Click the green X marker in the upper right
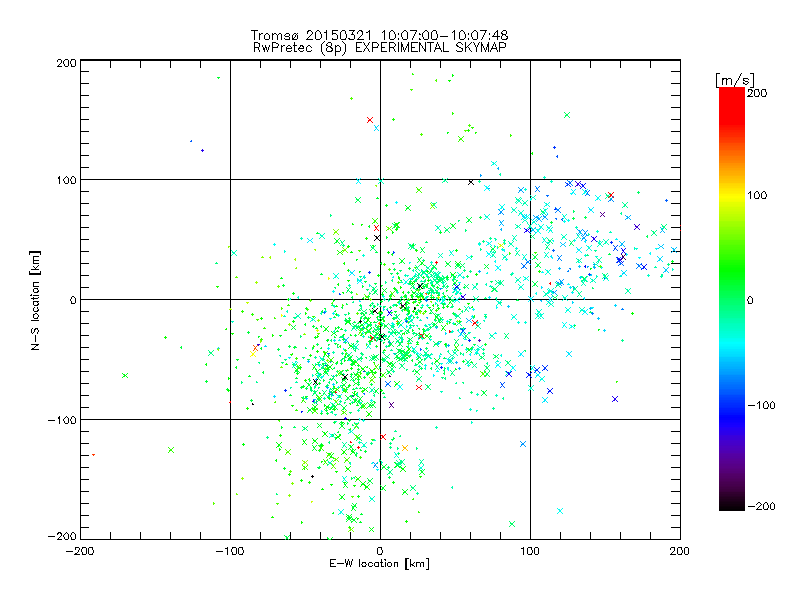 point(567,115)
